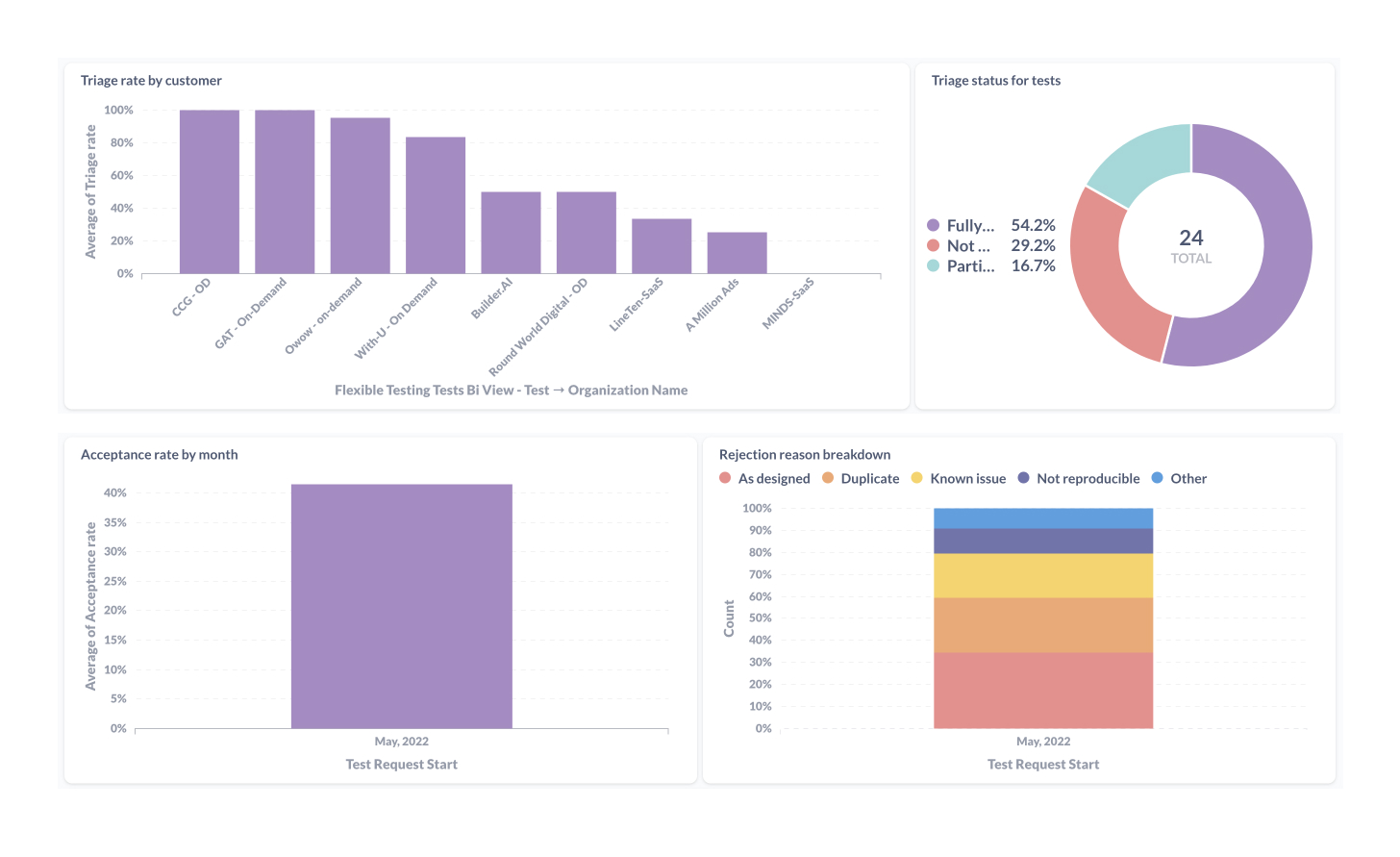This screenshot has height=857, width=1400.
Task: Hide the Not reproducible series via legend
Action: coord(1079,479)
